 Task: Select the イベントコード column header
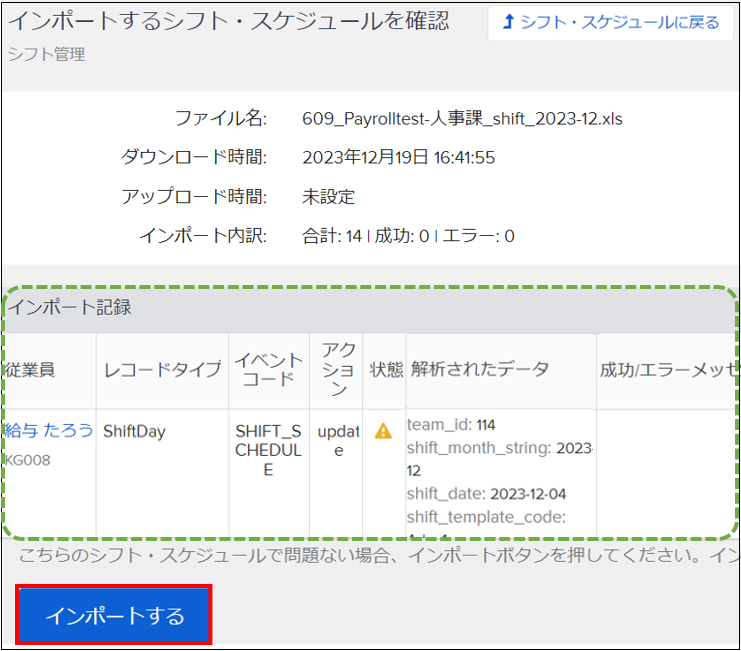click(269, 369)
